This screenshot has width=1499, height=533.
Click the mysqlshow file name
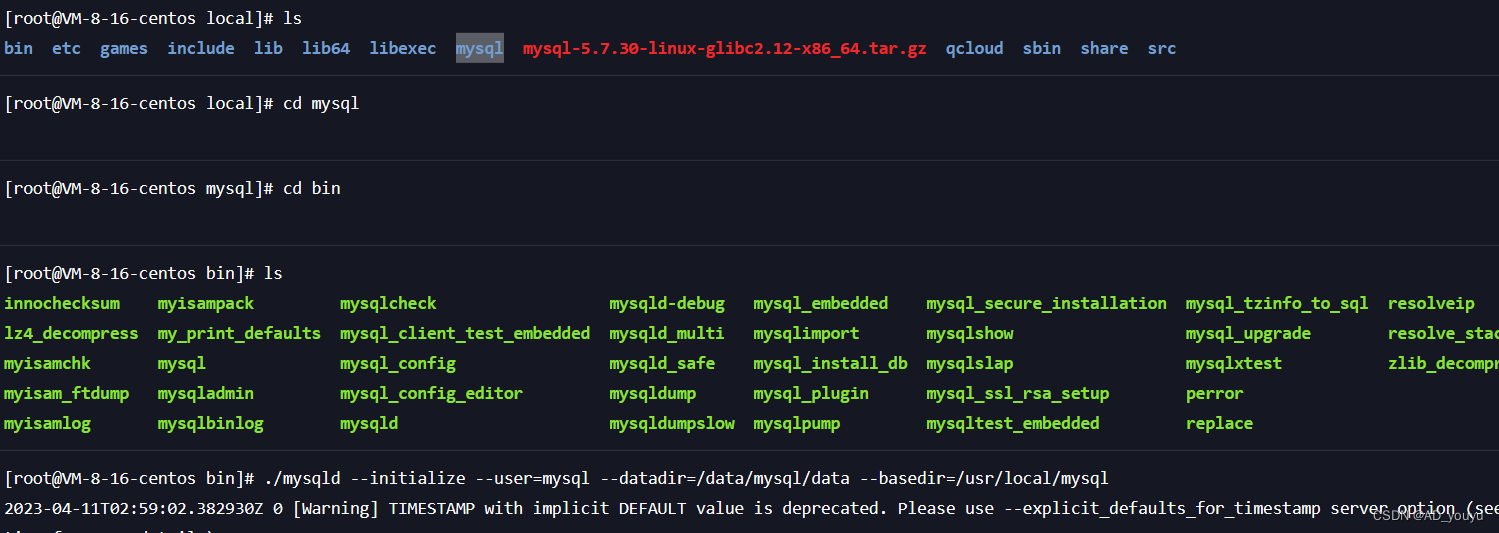click(970, 333)
